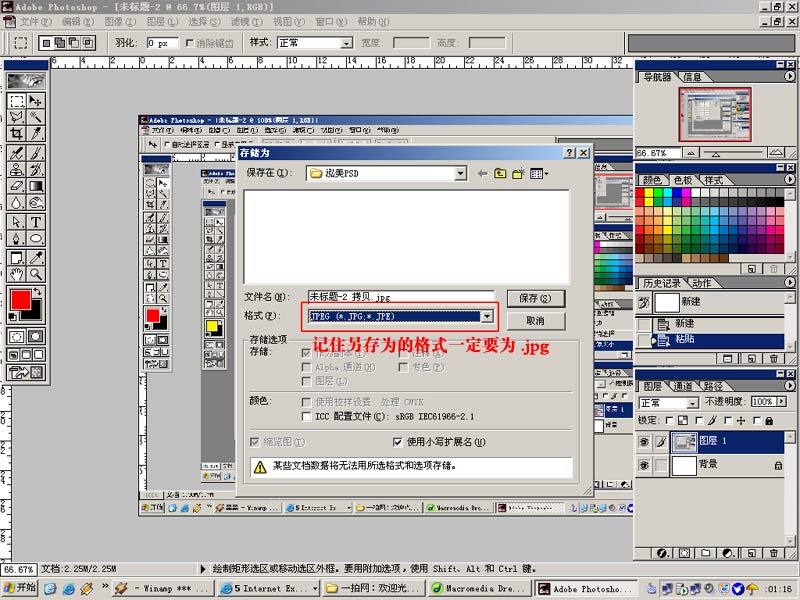Select the Rectangular Marquee tool in toolbox

[16, 101]
